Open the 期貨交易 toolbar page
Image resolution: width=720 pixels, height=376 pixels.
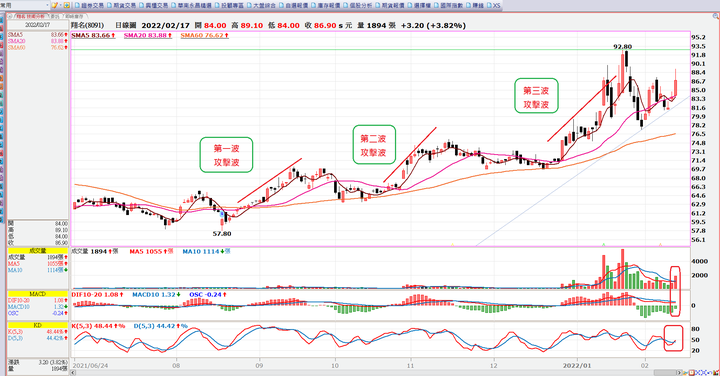121,6
